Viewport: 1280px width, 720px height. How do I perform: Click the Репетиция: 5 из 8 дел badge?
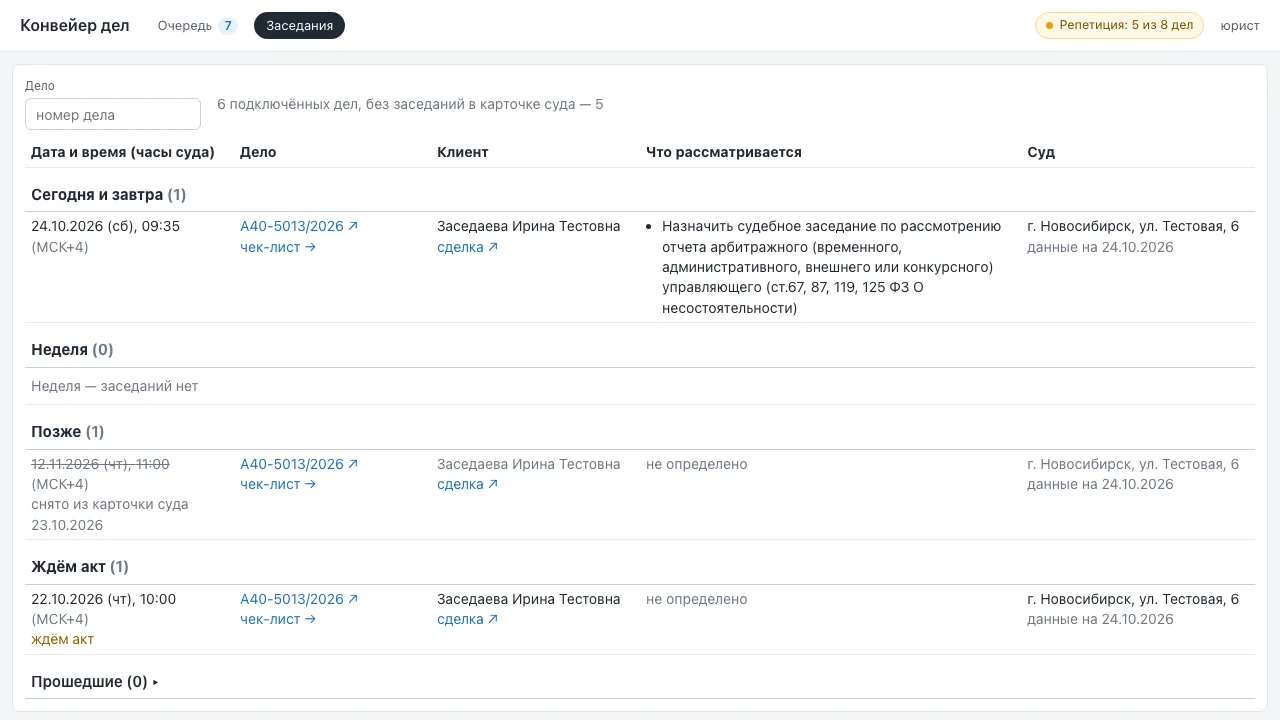point(1119,25)
